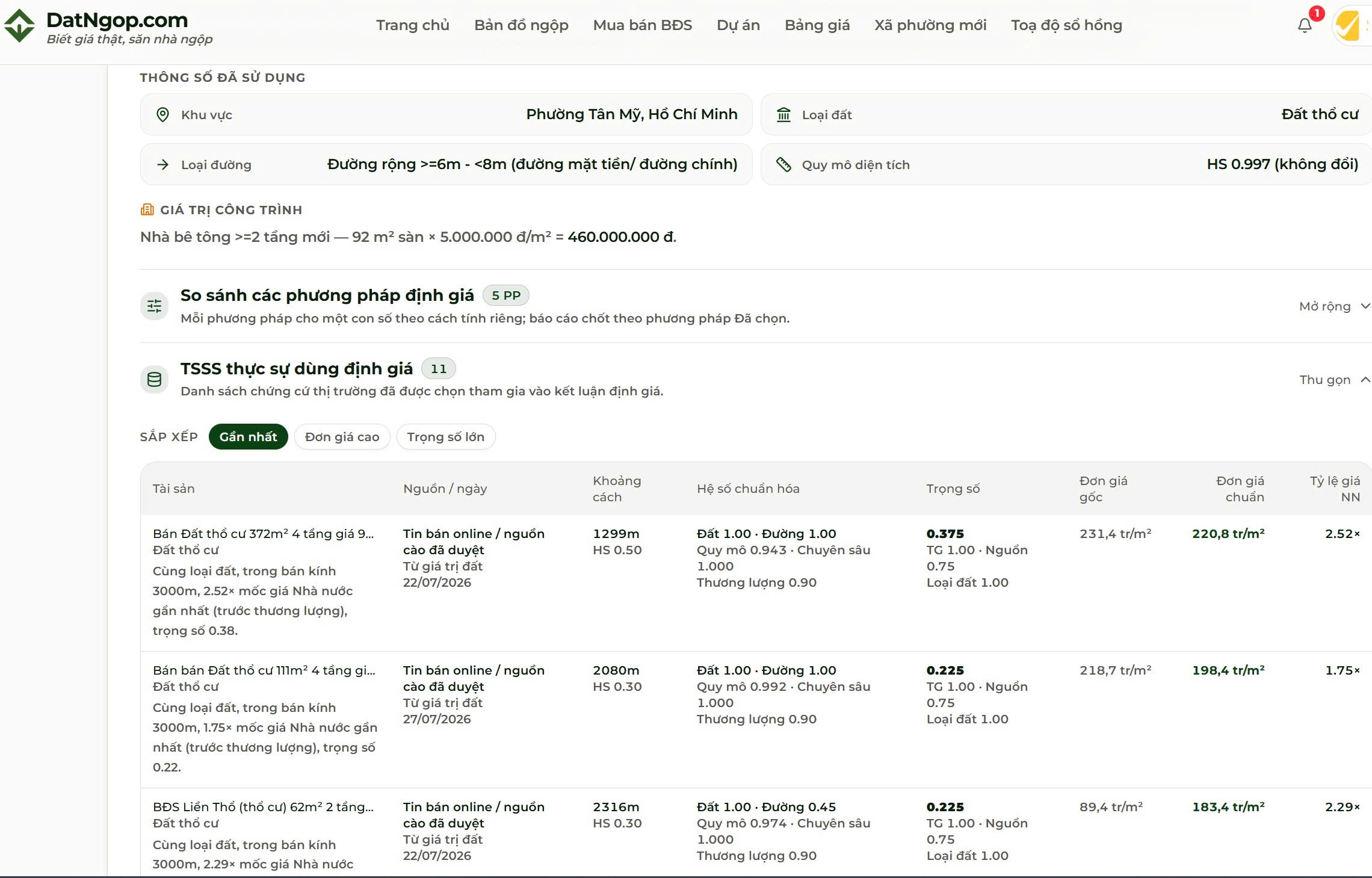Click the DatNgop.com logo icon
Image resolution: width=1372 pixels, height=878 pixels.
(20, 26)
